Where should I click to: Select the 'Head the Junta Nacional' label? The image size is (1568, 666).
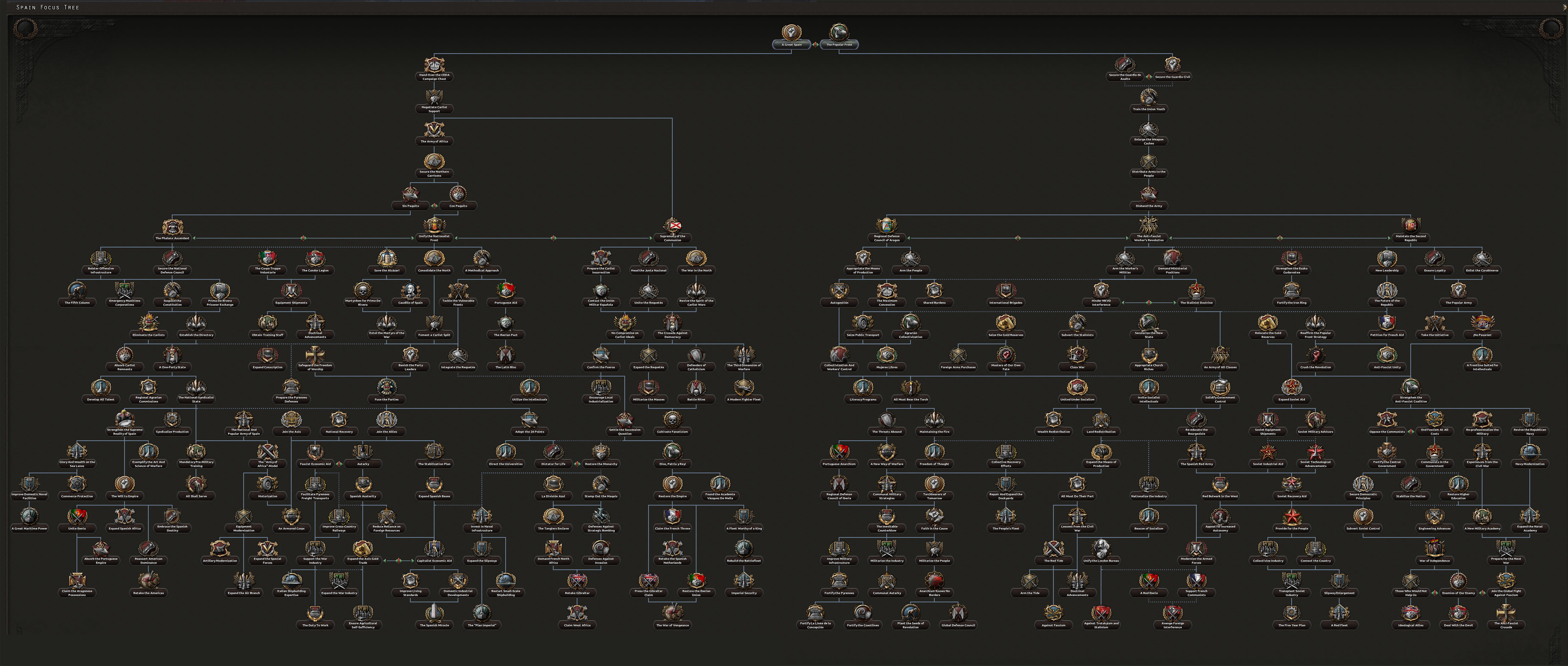[648, 270]
